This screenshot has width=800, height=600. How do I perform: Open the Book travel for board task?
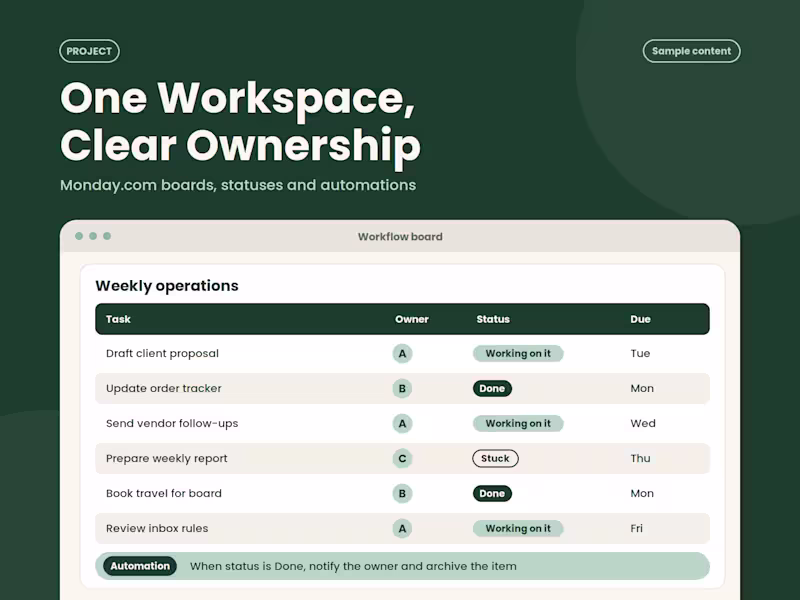coord(164,493)
